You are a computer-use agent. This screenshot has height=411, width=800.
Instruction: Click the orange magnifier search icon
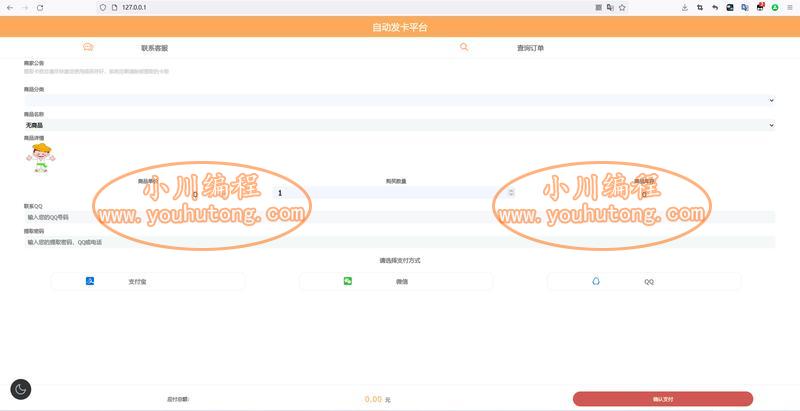(x=464, y=47)
